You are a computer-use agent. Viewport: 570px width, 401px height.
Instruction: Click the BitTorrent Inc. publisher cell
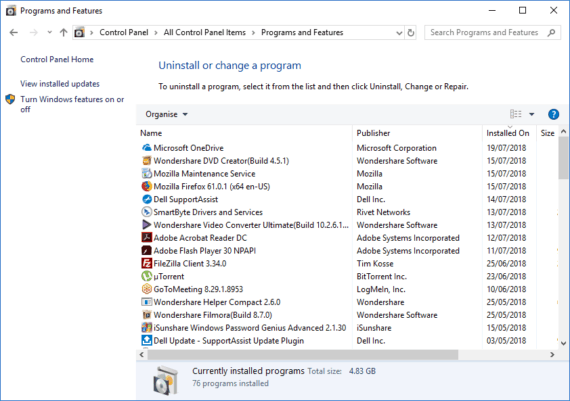(381, 276)
